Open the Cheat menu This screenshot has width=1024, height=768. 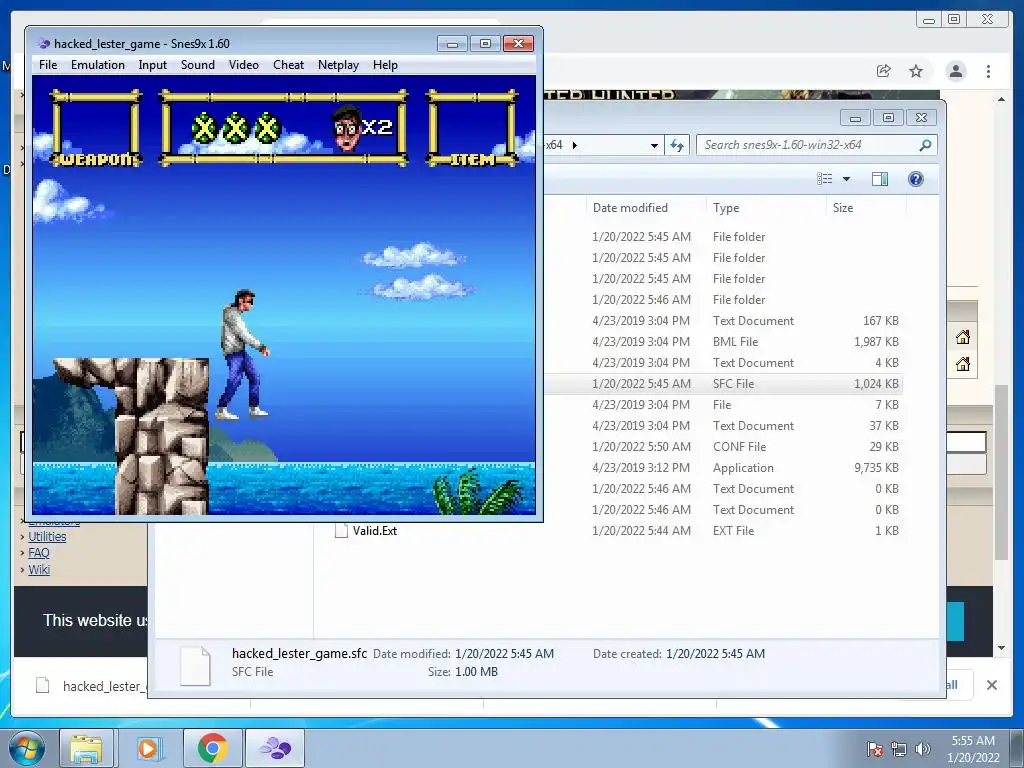pos(288,65)
